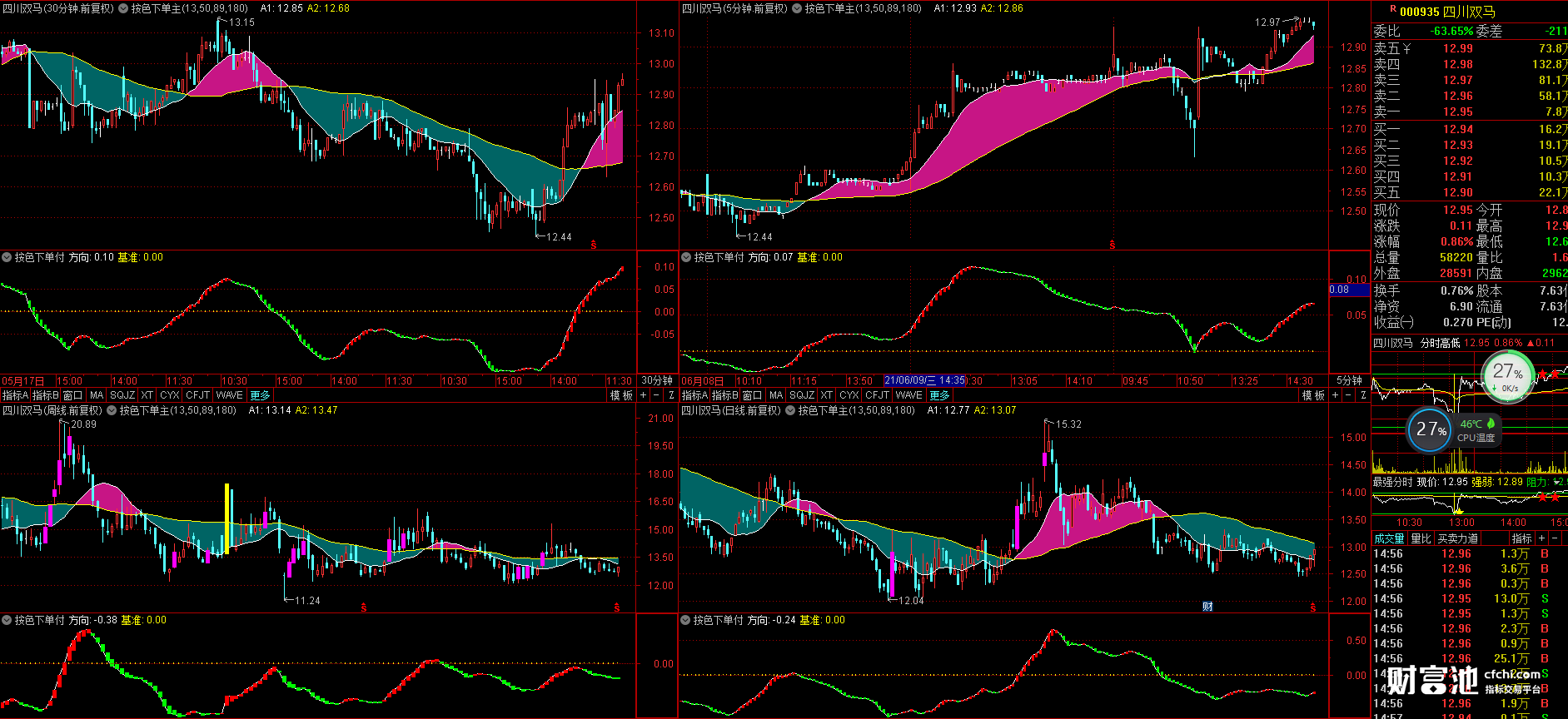Click the blue 财 marker on daily chart
This screenshot has width=1568, height=719.
coord(1207,607)
